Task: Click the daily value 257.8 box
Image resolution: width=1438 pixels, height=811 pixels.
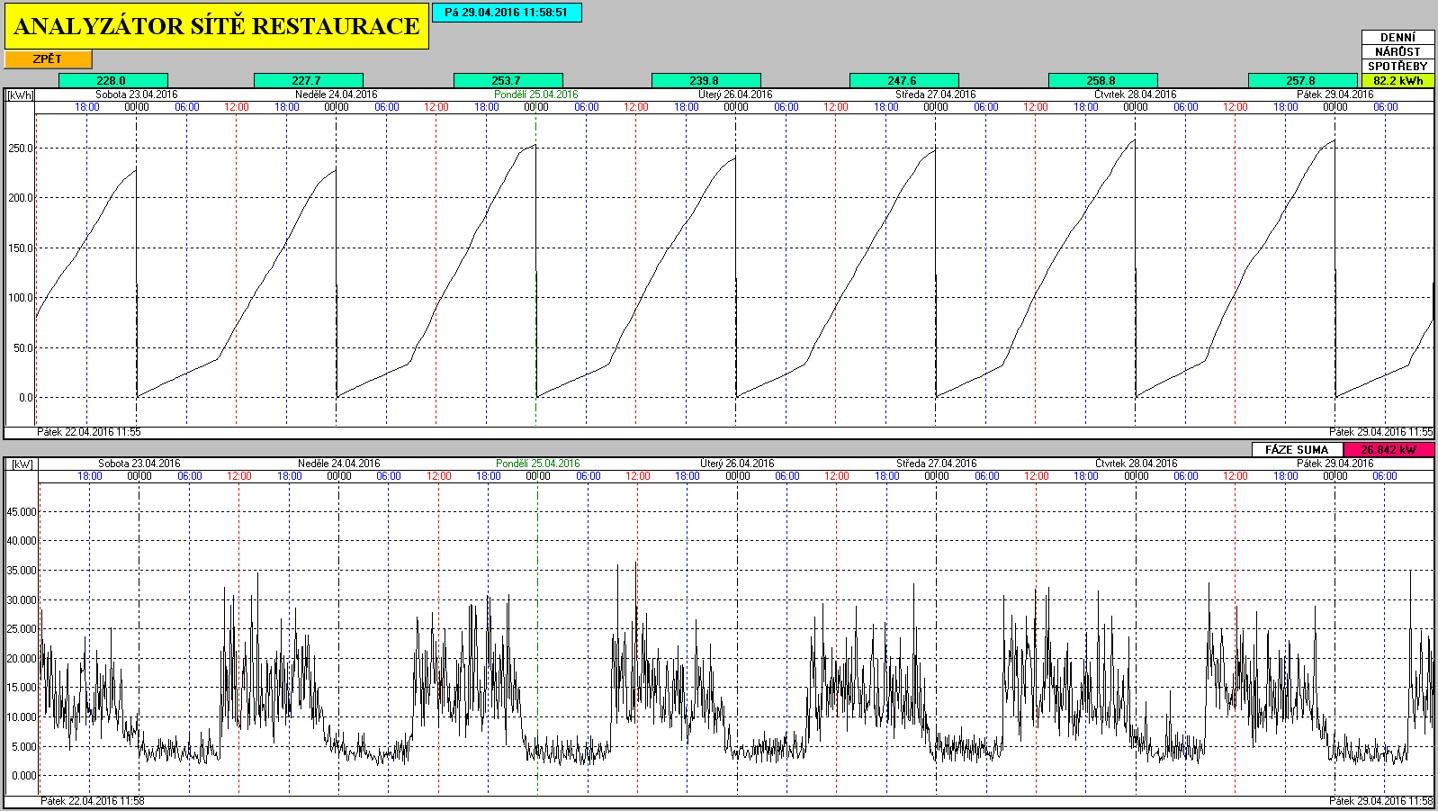Action: [1303, 80]
